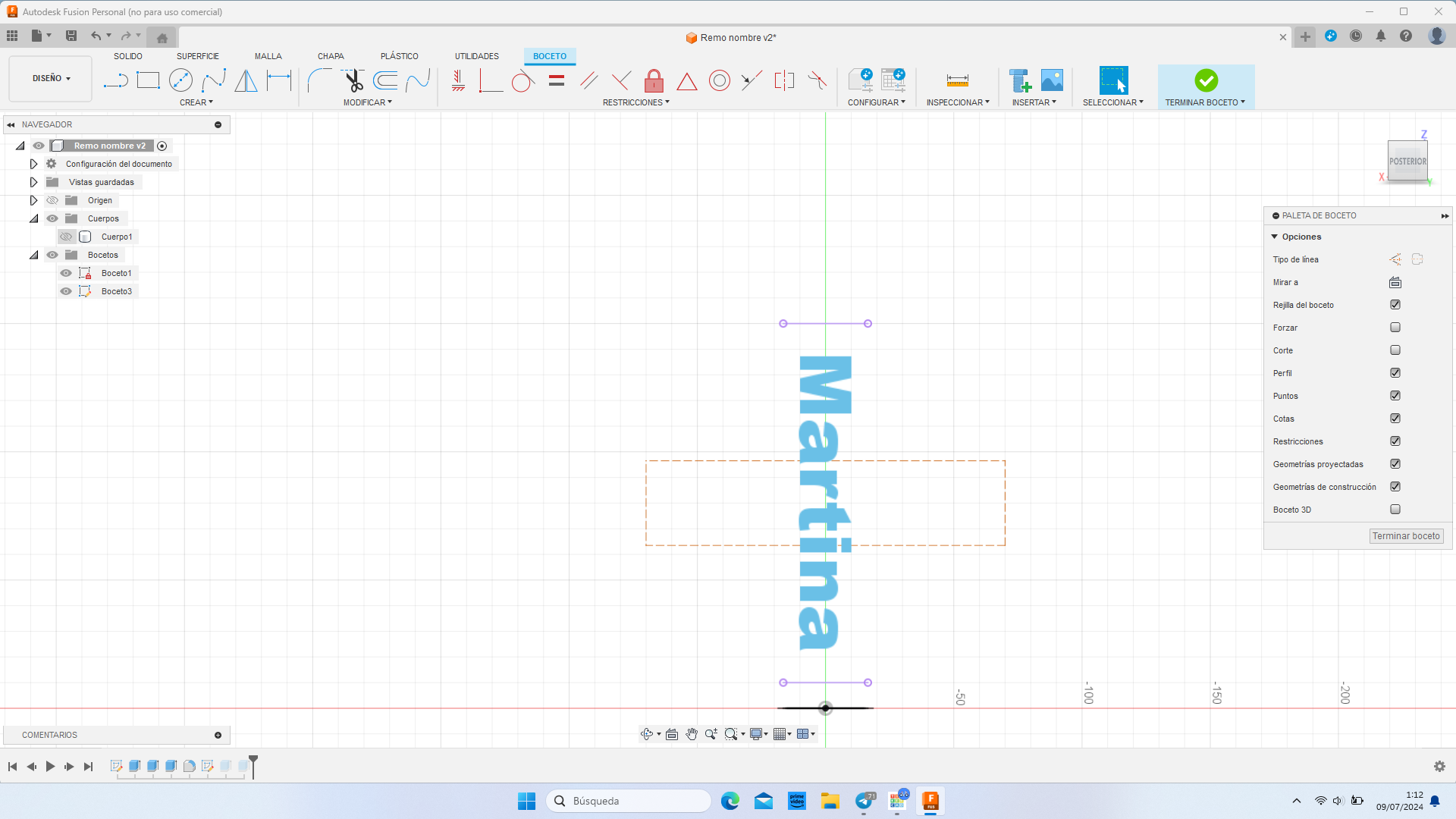Hide Boceto3 using its eye icon
This screenshot has height=819, width=1456.
tap(66, 291)
